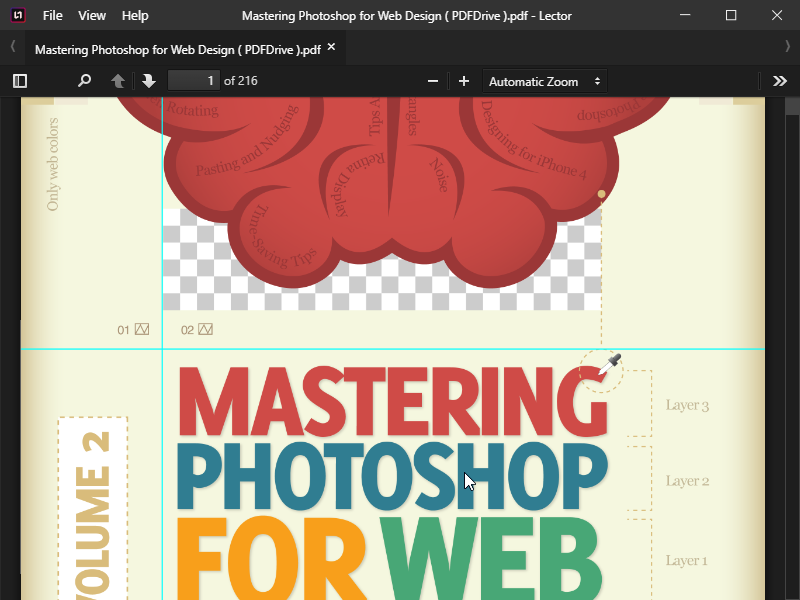Open the tools overflow double-chevron menu

(x=780, y=81)
